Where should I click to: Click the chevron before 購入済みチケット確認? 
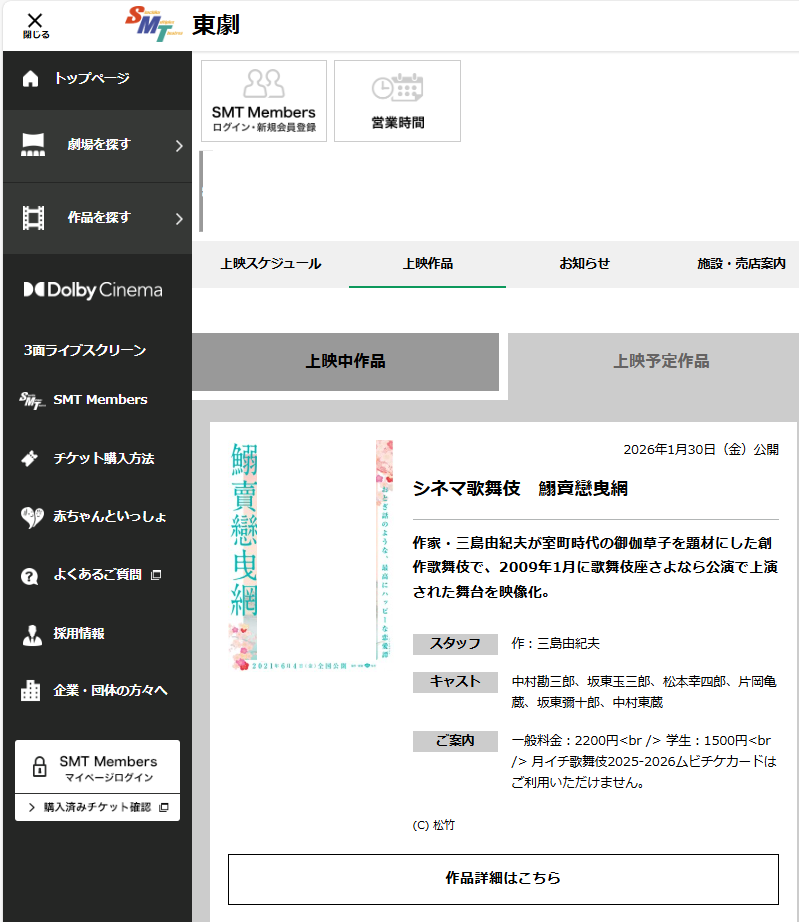click(x=32, y=807)
